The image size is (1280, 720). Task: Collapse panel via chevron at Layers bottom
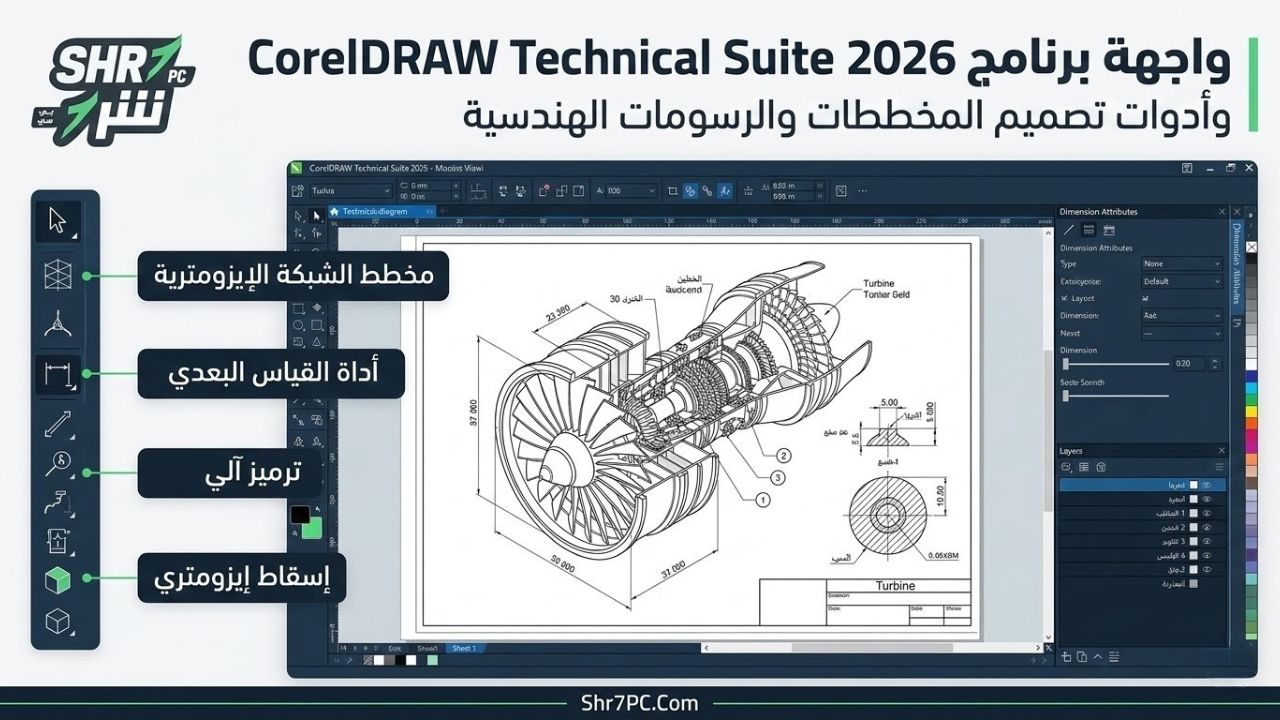click(1098, 656)
